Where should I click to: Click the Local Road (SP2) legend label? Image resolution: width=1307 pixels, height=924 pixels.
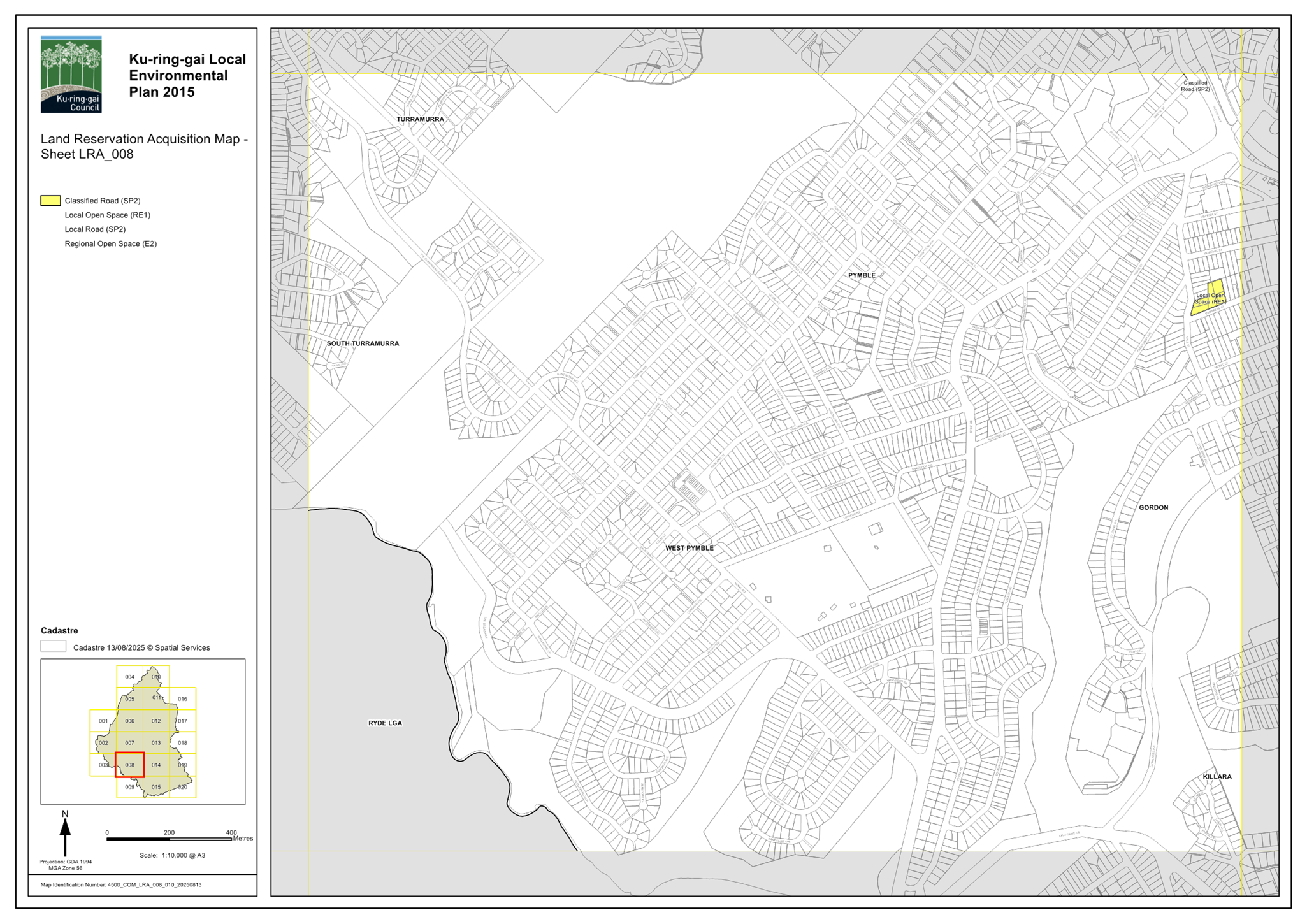tap(95, 229)
